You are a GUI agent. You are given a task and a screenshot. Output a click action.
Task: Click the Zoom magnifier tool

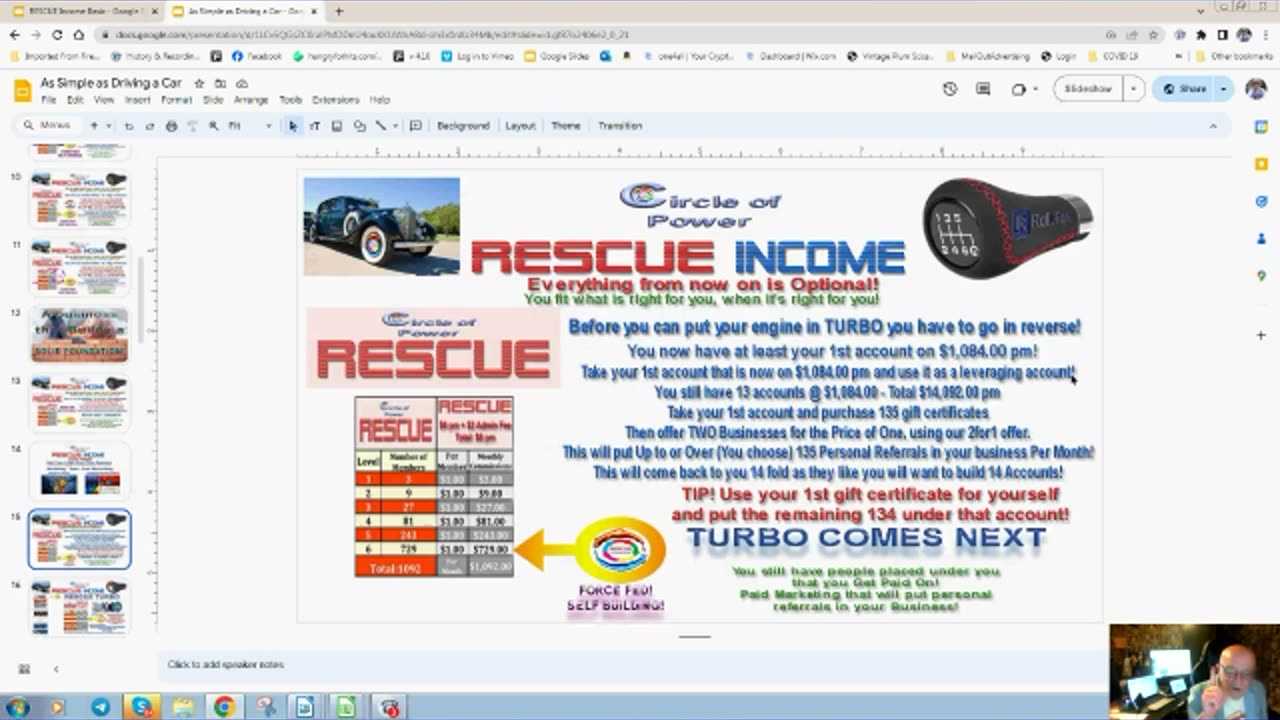click(x=213, y=126)
